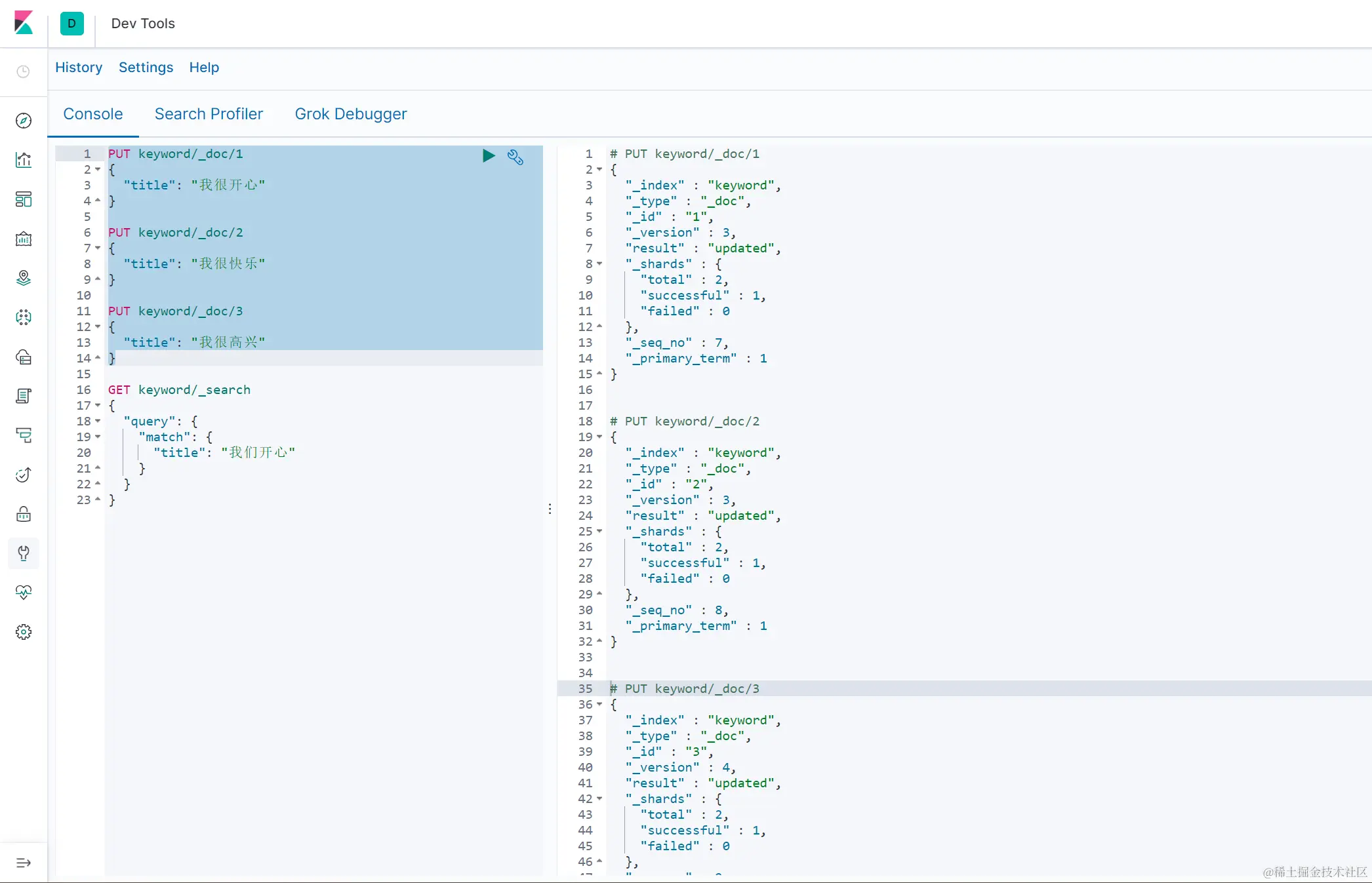Click the GET keyword/_search request line
The image size is (1372, 883).
point(179,389)
